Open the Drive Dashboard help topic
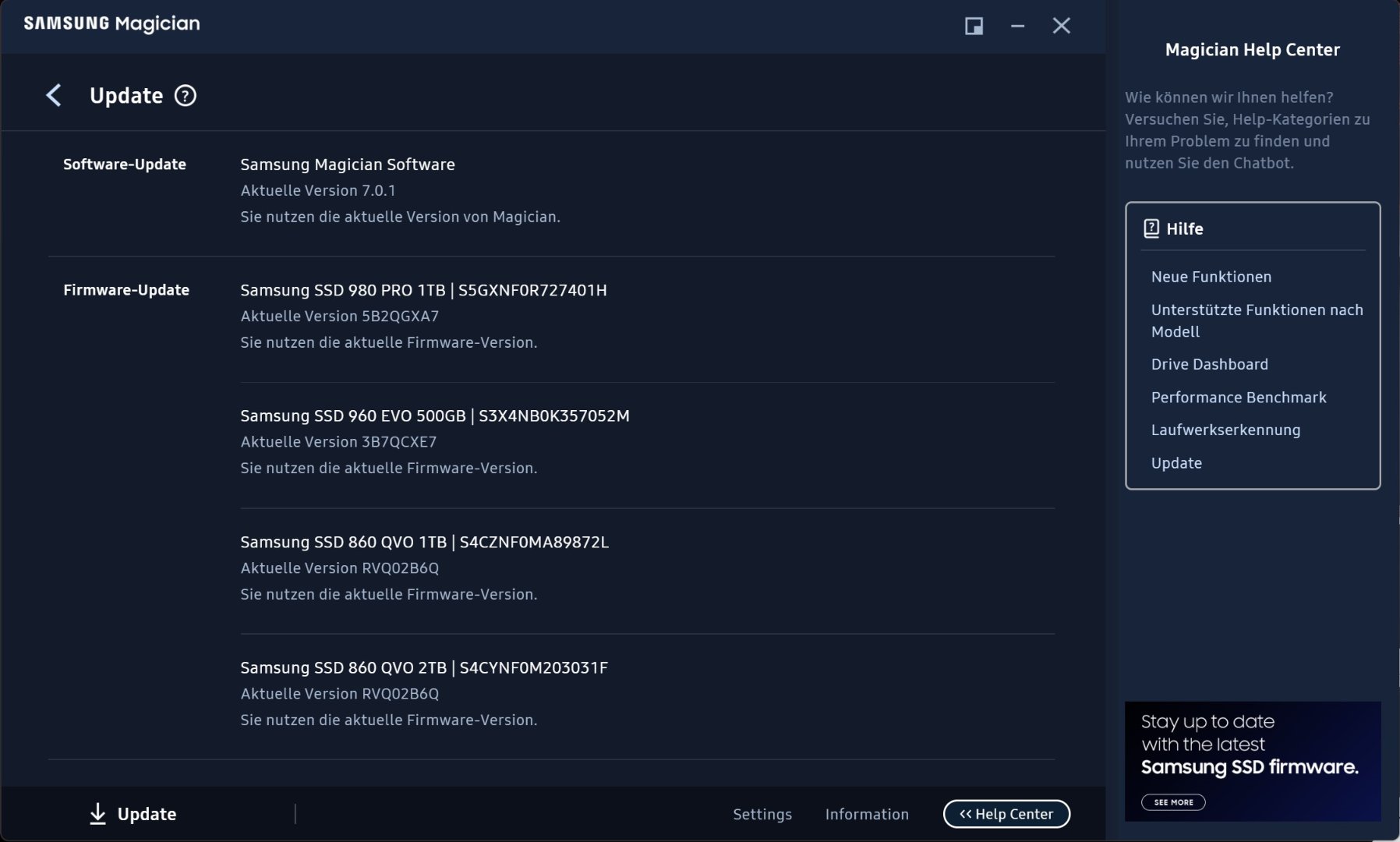Screen dimensions: 1400x842 pos(1210,364)
